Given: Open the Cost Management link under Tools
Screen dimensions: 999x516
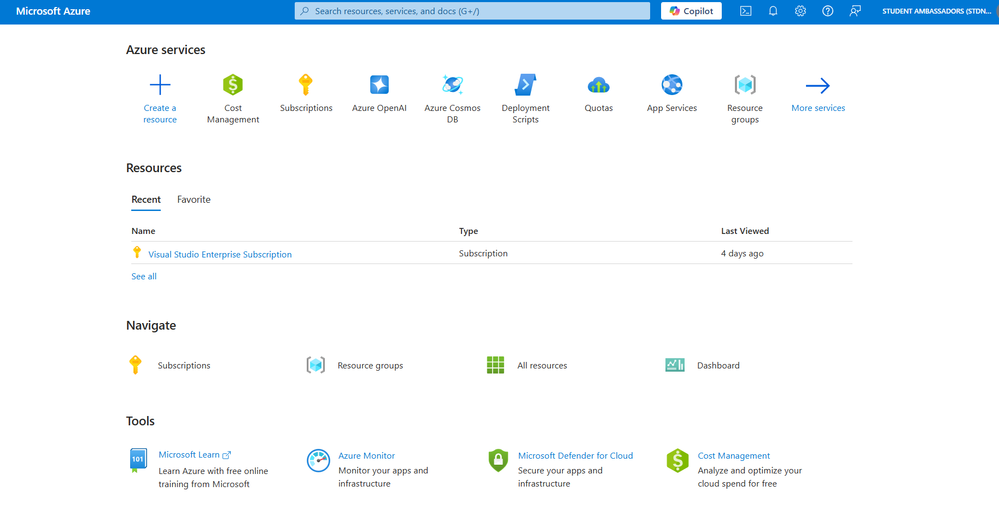Looking at the screenshot, I should tap(734, 455).
